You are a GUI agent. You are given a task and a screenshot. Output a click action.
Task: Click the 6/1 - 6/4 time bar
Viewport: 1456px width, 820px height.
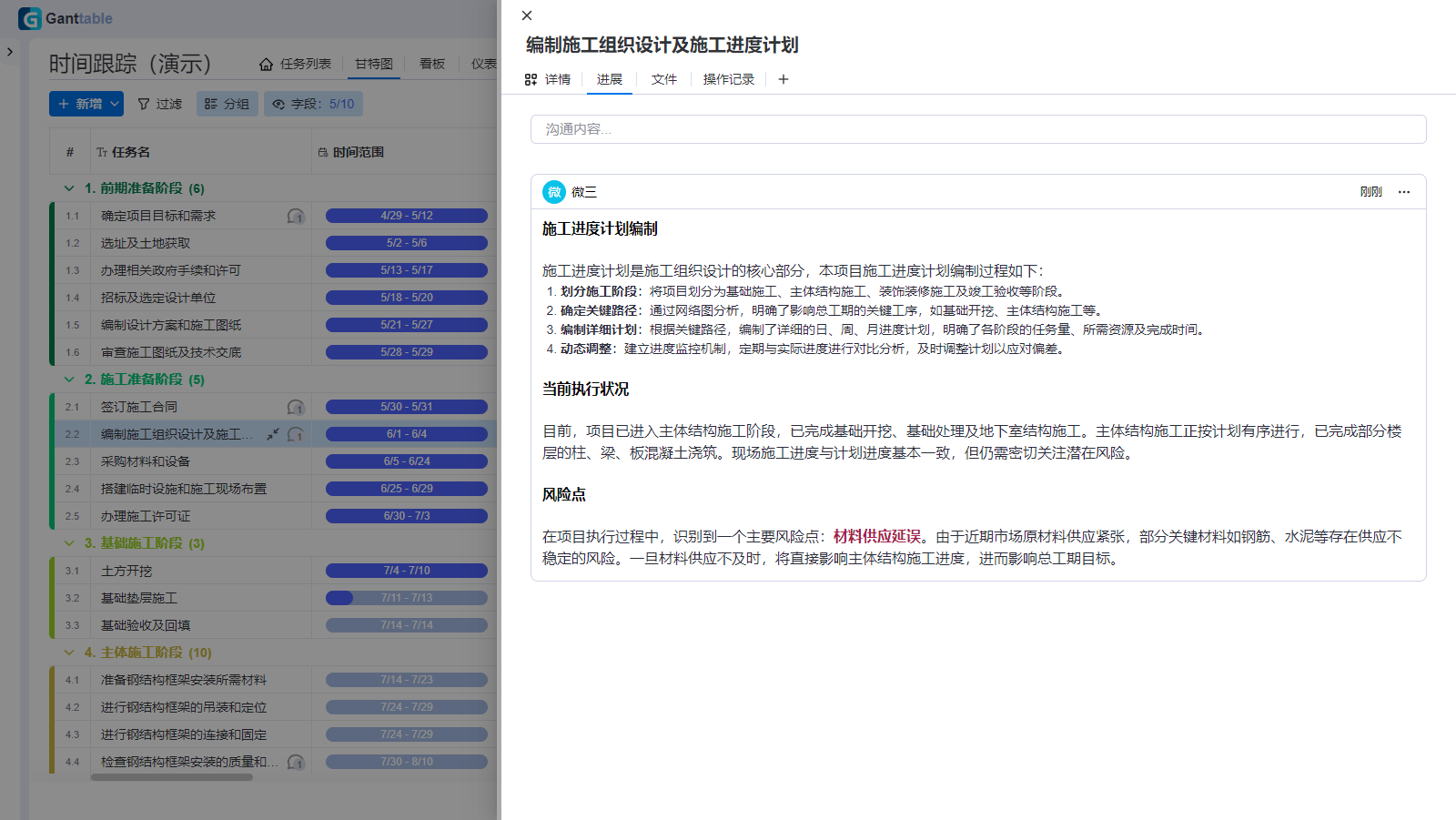click(407, 434)
